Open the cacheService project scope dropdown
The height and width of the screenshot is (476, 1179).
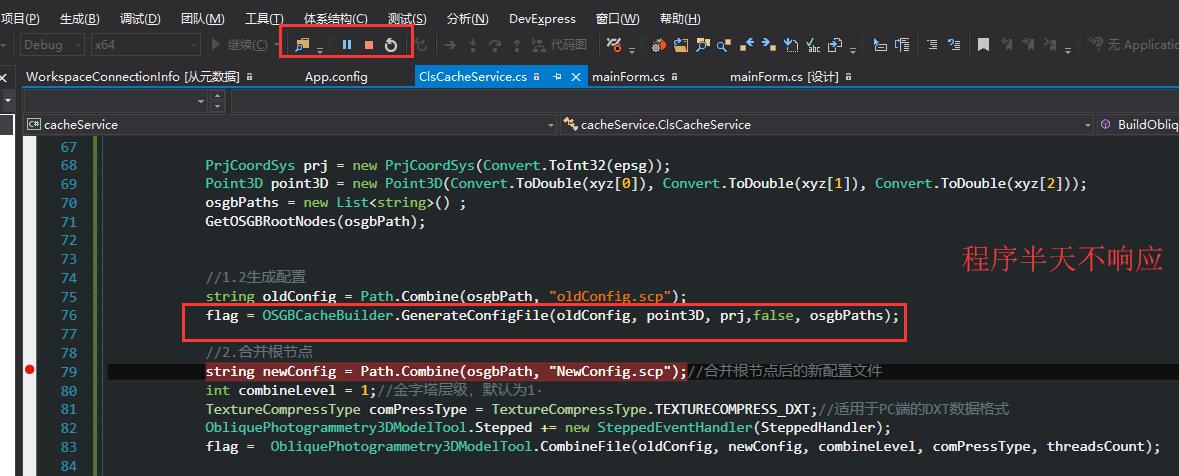290,125
